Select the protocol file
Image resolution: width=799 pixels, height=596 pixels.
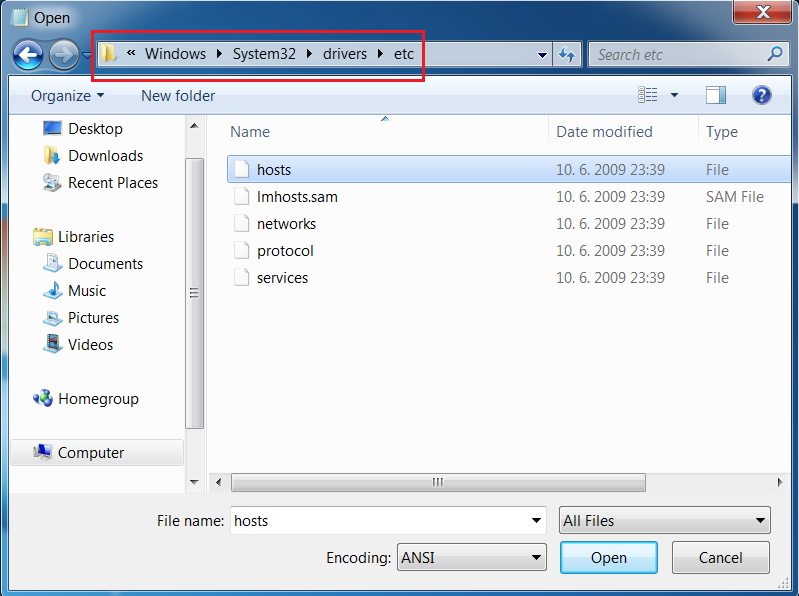point(509,251)
